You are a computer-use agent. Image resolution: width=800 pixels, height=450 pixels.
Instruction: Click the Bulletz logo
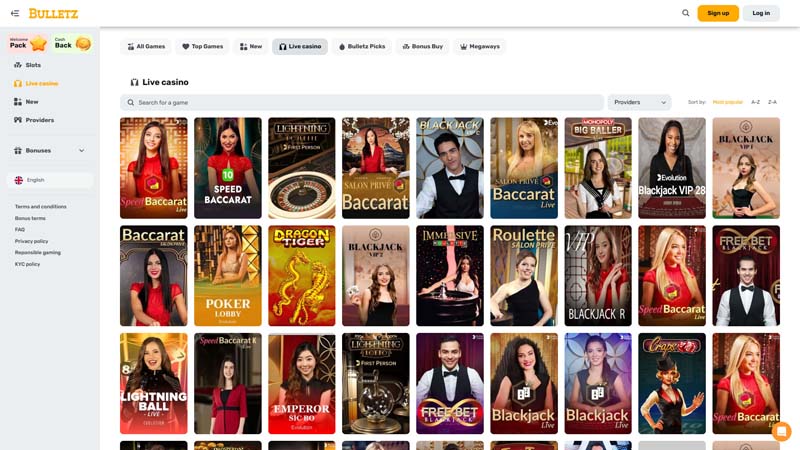pos(52,13)
